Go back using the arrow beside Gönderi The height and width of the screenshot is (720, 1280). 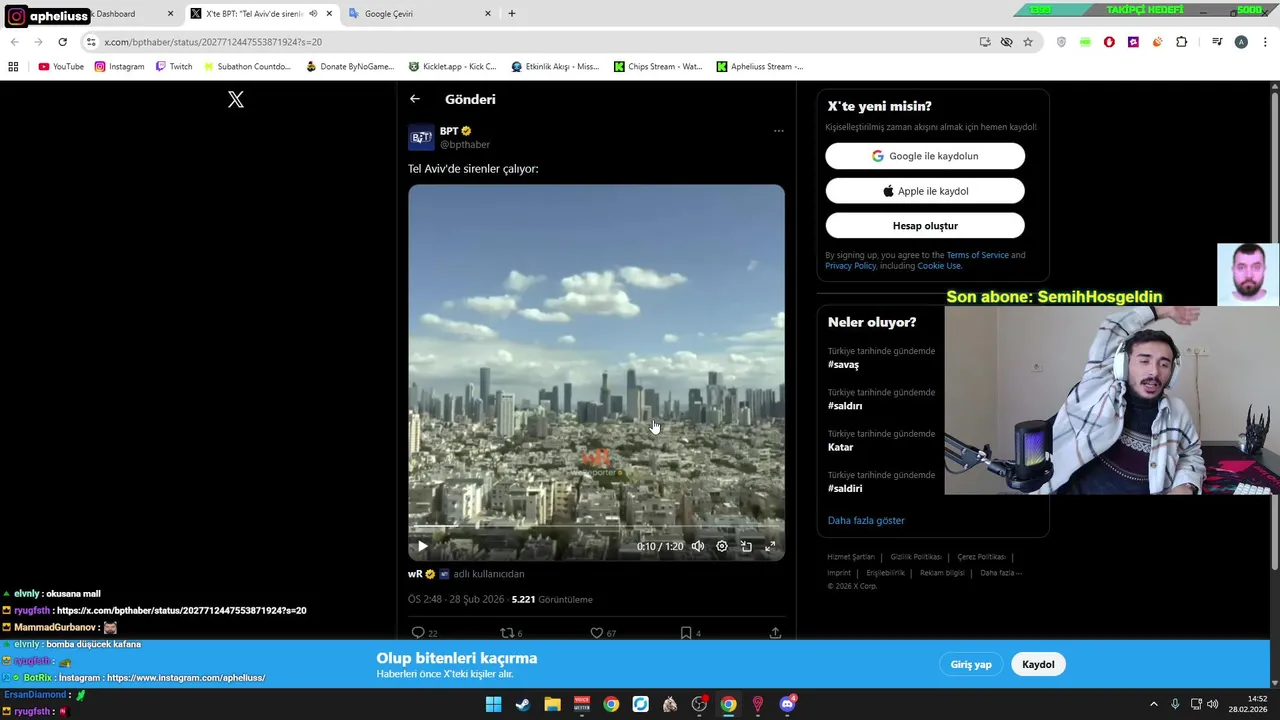[x=415, y=99]
